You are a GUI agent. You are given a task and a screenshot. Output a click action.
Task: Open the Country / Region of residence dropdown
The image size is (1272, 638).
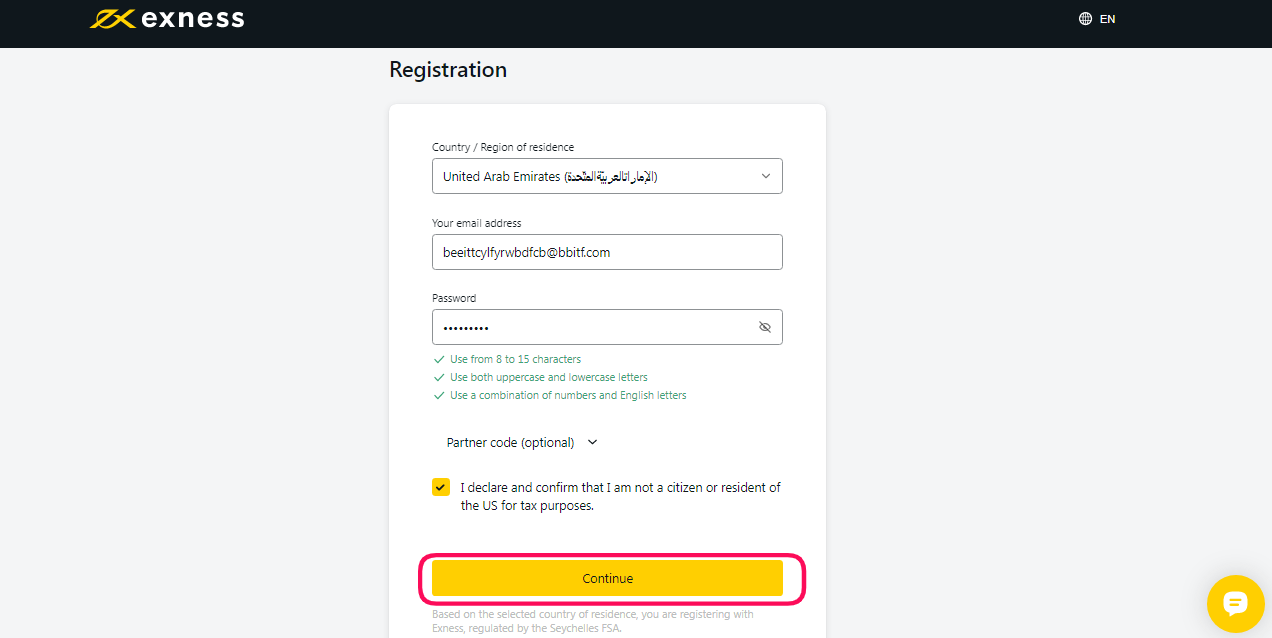pos(607,176)
